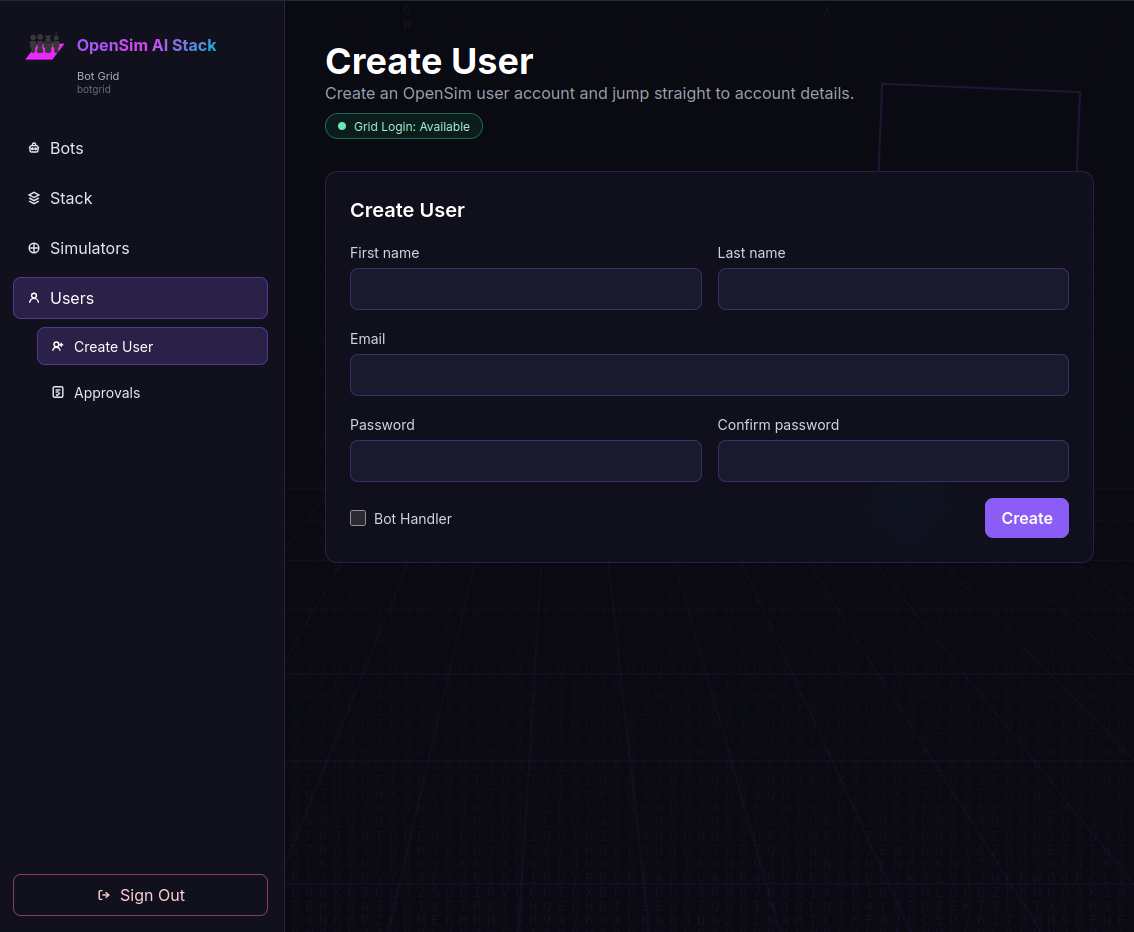Click the OpenSim AI Stack title link
The width and height of the screenshot is (1134, 932).
147,46
